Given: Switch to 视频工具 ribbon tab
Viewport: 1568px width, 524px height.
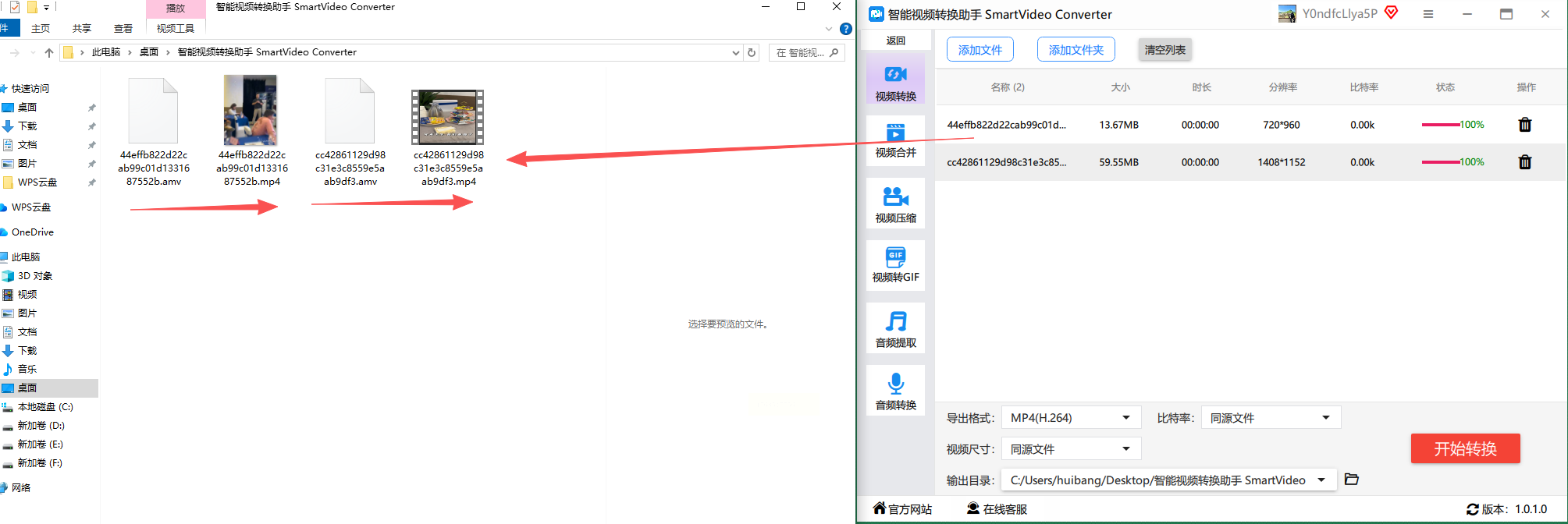Looking at the screenshot, I should (x=176, y=28).
